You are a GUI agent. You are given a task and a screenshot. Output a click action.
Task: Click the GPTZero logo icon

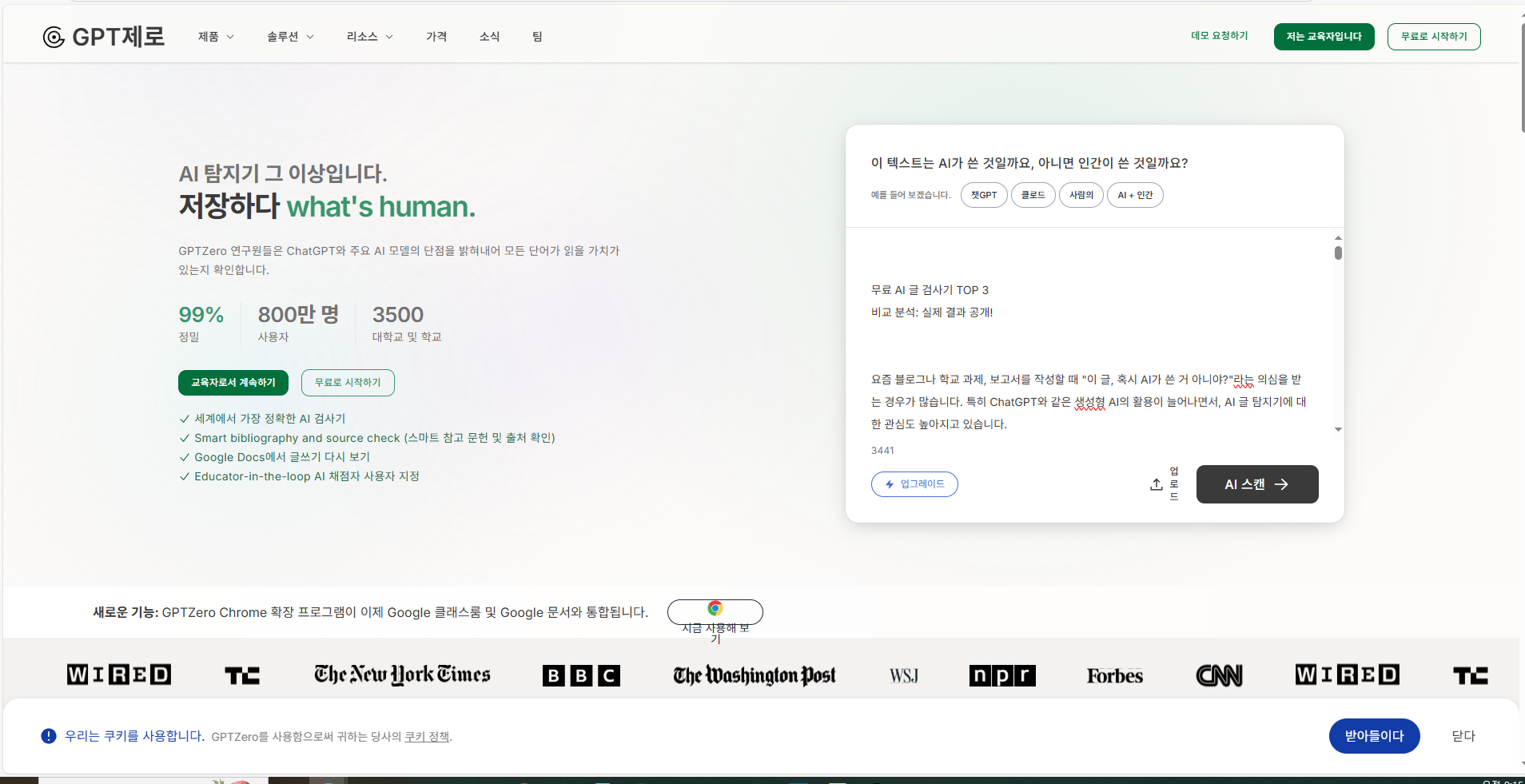[x=54, y=38]
